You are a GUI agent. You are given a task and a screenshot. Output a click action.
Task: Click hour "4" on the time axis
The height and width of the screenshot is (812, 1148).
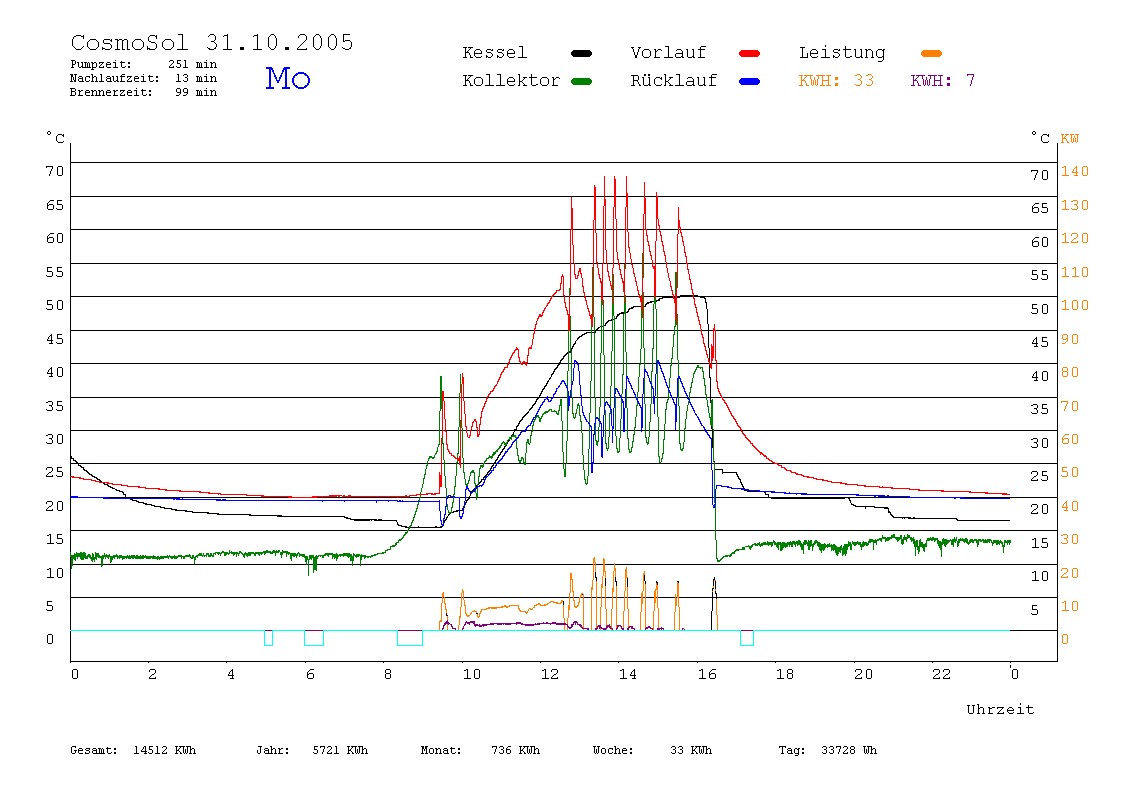231,674
